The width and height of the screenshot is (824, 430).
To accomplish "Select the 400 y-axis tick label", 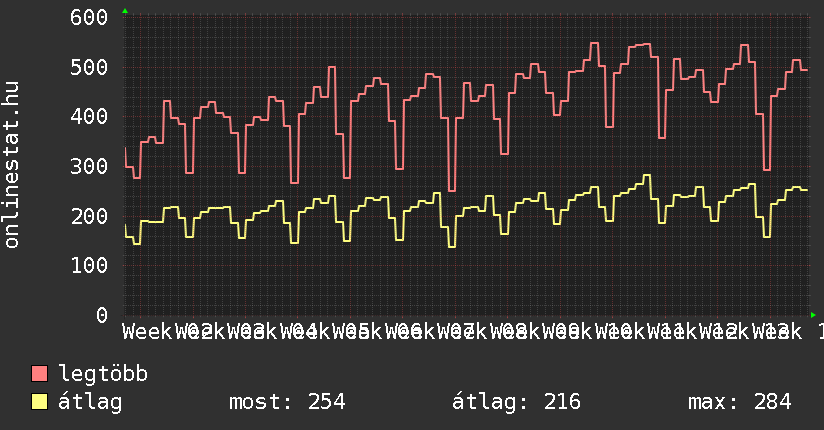I will coord(89,117).
